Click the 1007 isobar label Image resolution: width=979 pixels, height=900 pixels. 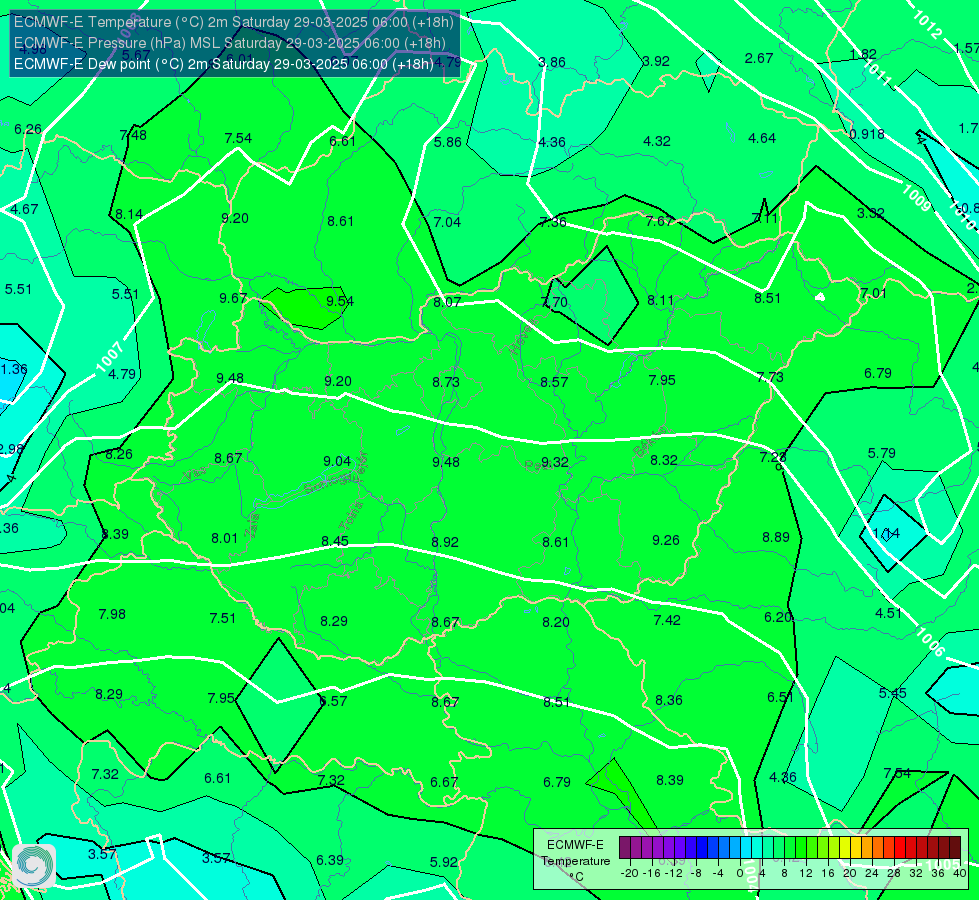pyautogui.click(x=109, y=357)
